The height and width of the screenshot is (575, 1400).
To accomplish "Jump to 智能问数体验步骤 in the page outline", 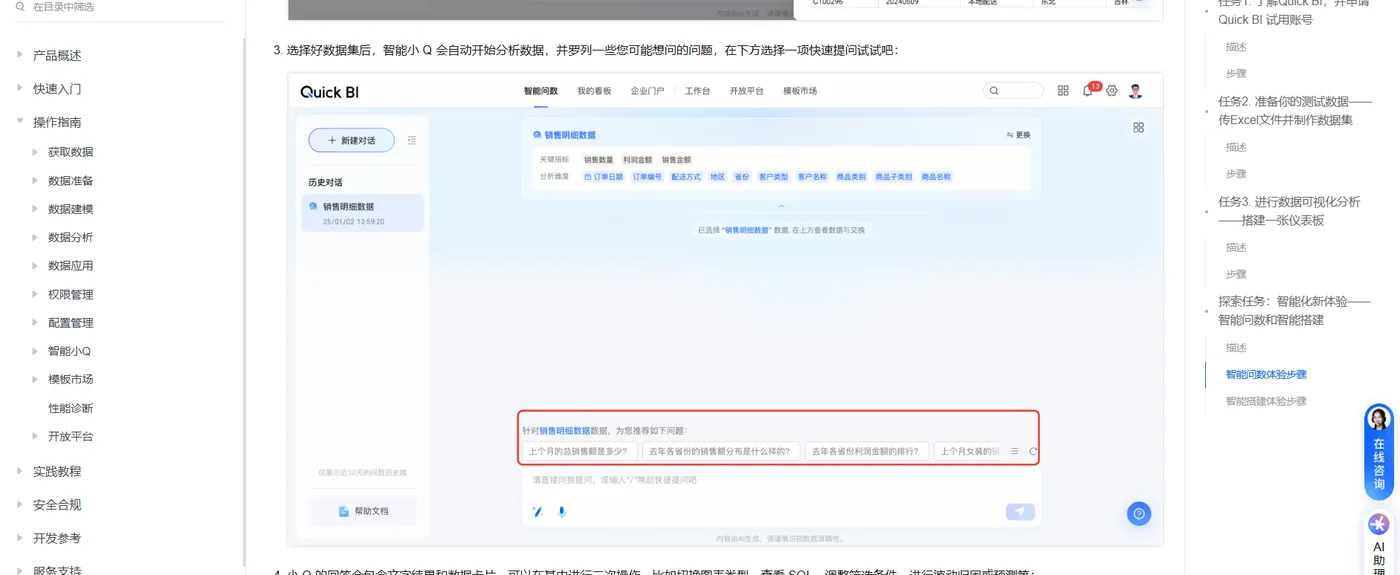I will (1266, 374).
